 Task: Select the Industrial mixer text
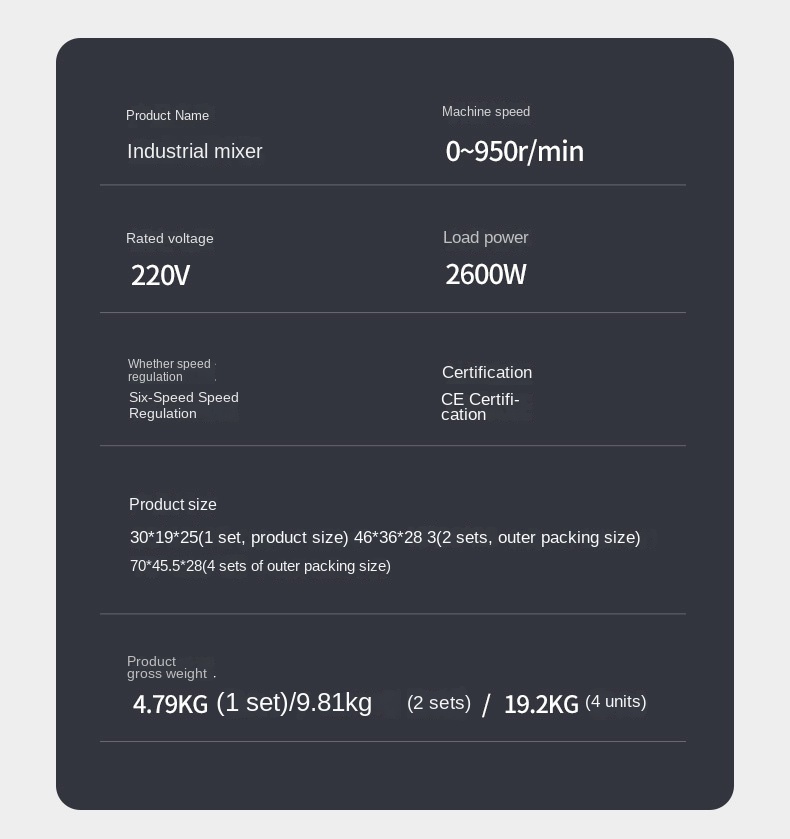point(195,151)
